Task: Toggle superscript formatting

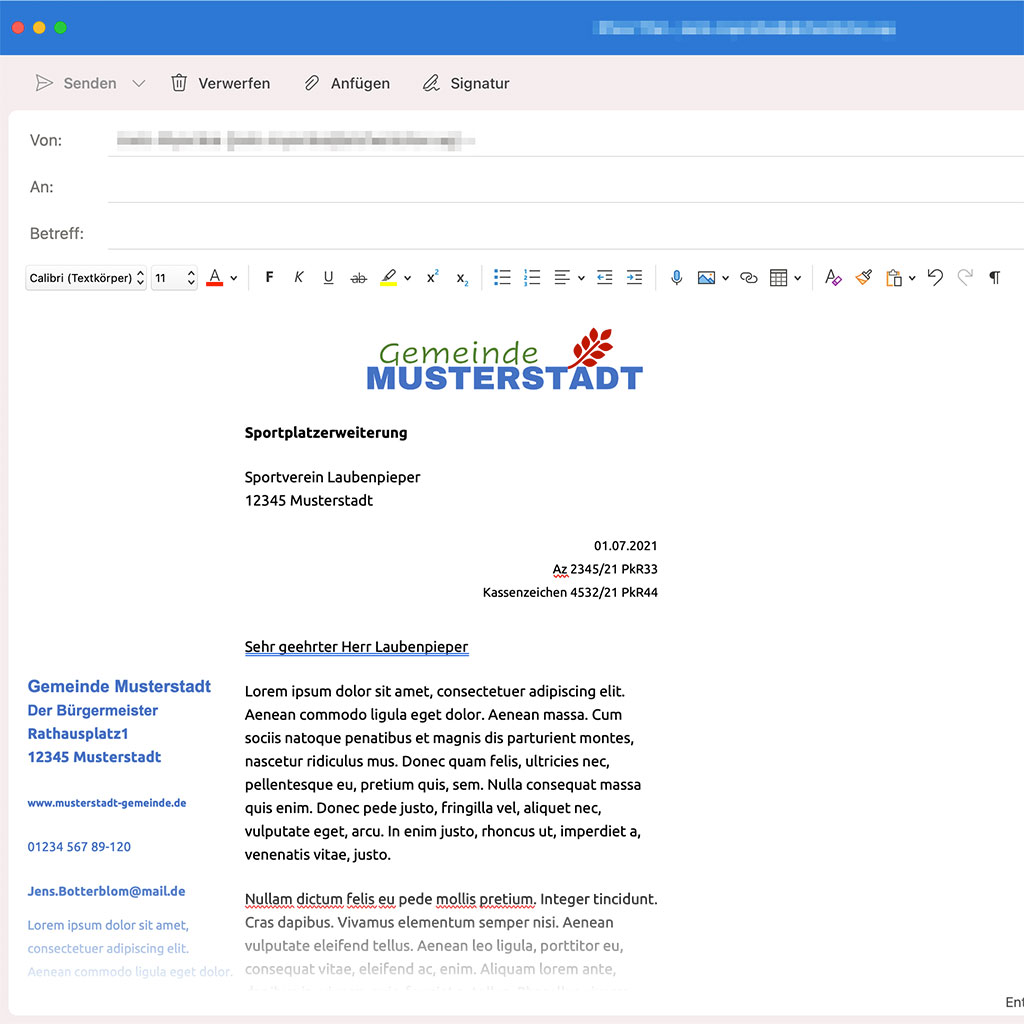Action: point(432,278)
